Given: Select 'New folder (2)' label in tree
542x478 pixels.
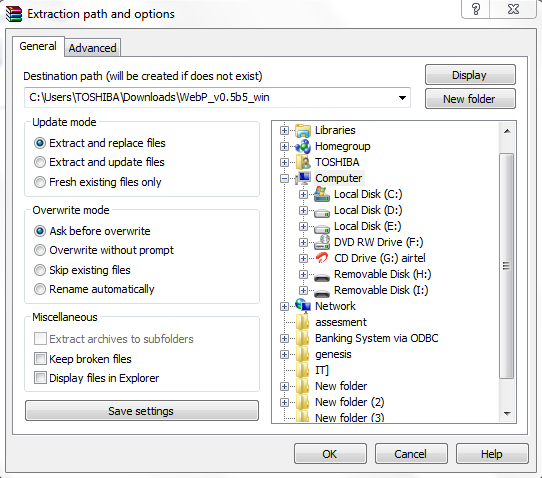Looking at the screenshot, I should 349,402.
